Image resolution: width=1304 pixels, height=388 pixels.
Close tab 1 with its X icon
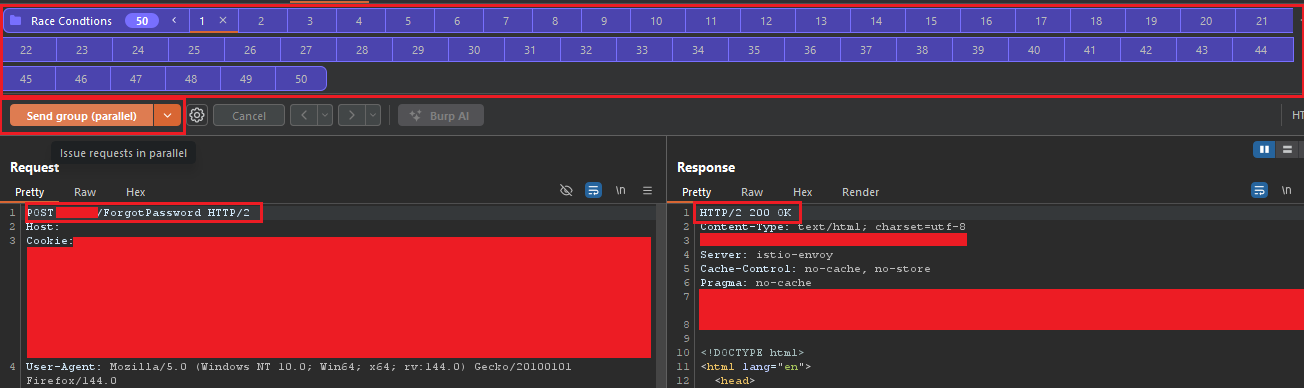coord(223,21)
